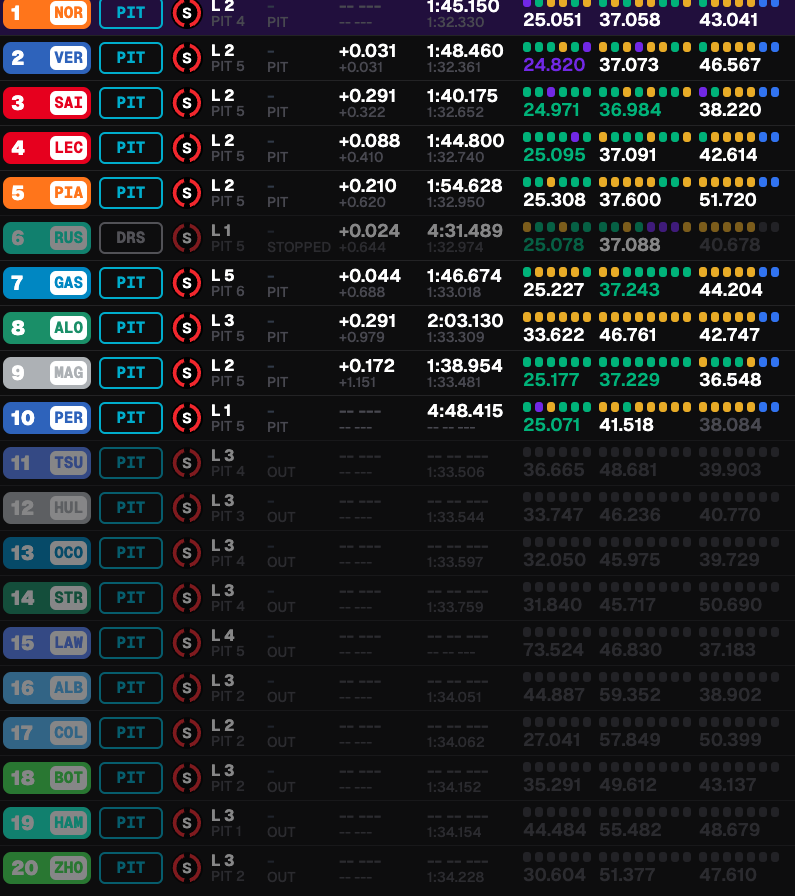The height and width of the screenshot is (896, 795).
Task: Select the VER driver tag
Action: pyautogui.click(x=68, y=58)
